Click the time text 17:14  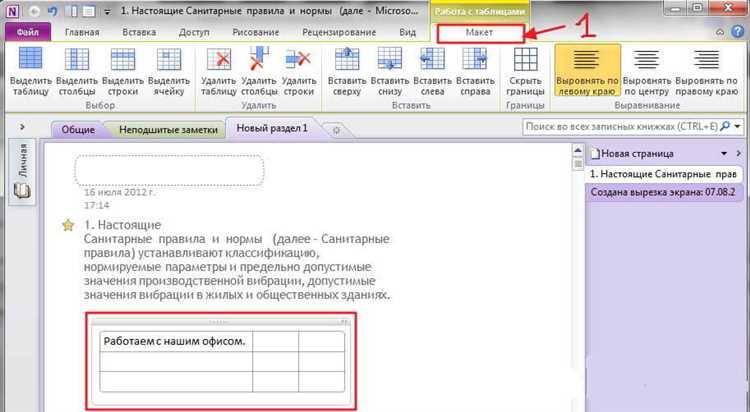pos(97,205)
